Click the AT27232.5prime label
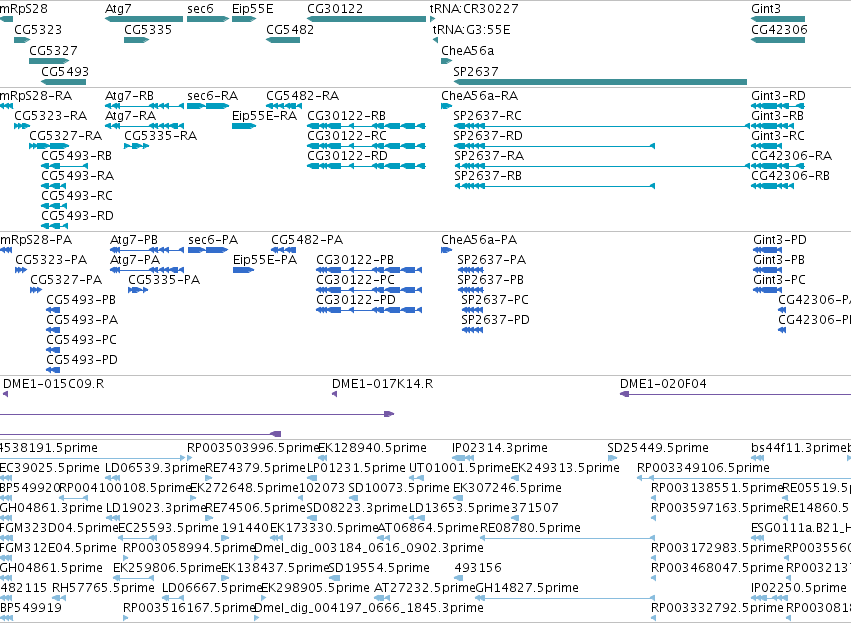 tap(424, 588)
